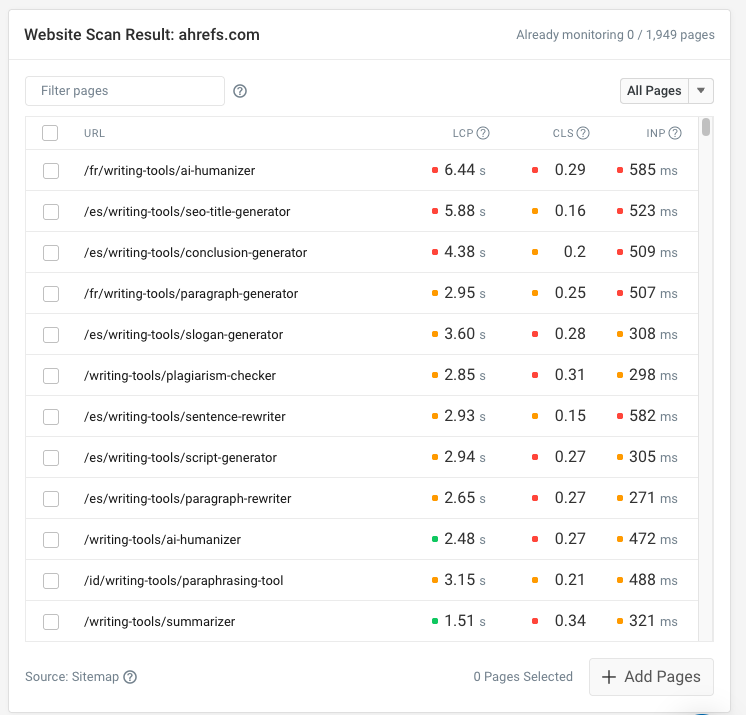746x715 pixels.
Task: Click the /es/writing-tools/sentence-rewriter URL
Action: click(x=185, y=417)
